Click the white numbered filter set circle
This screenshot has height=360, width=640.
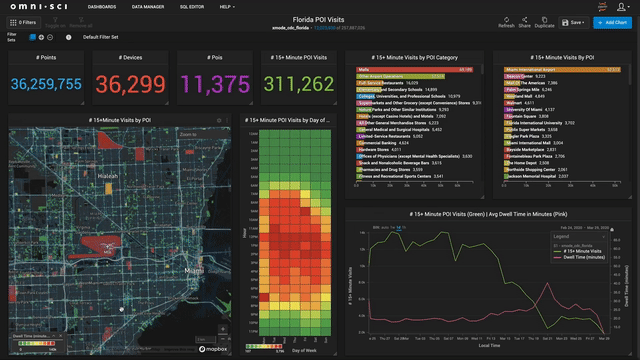pyautogui.click(x=69, y=37)
